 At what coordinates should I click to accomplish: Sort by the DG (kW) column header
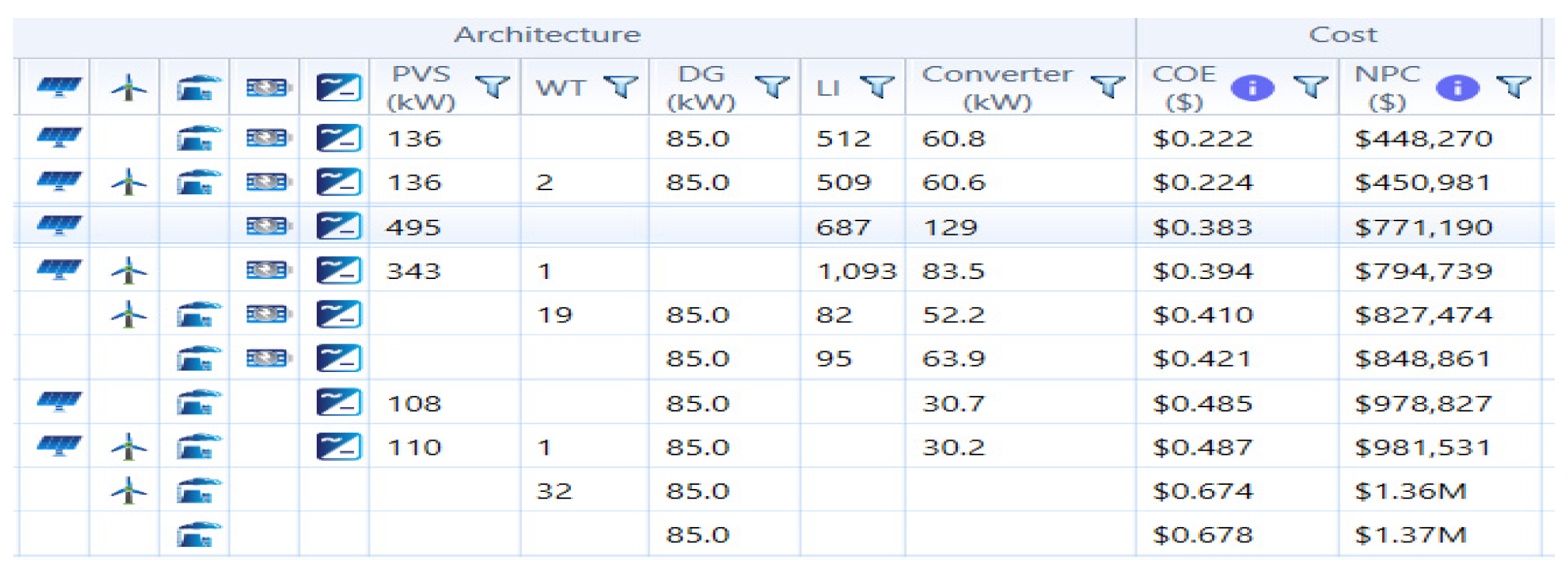(701, 88)
